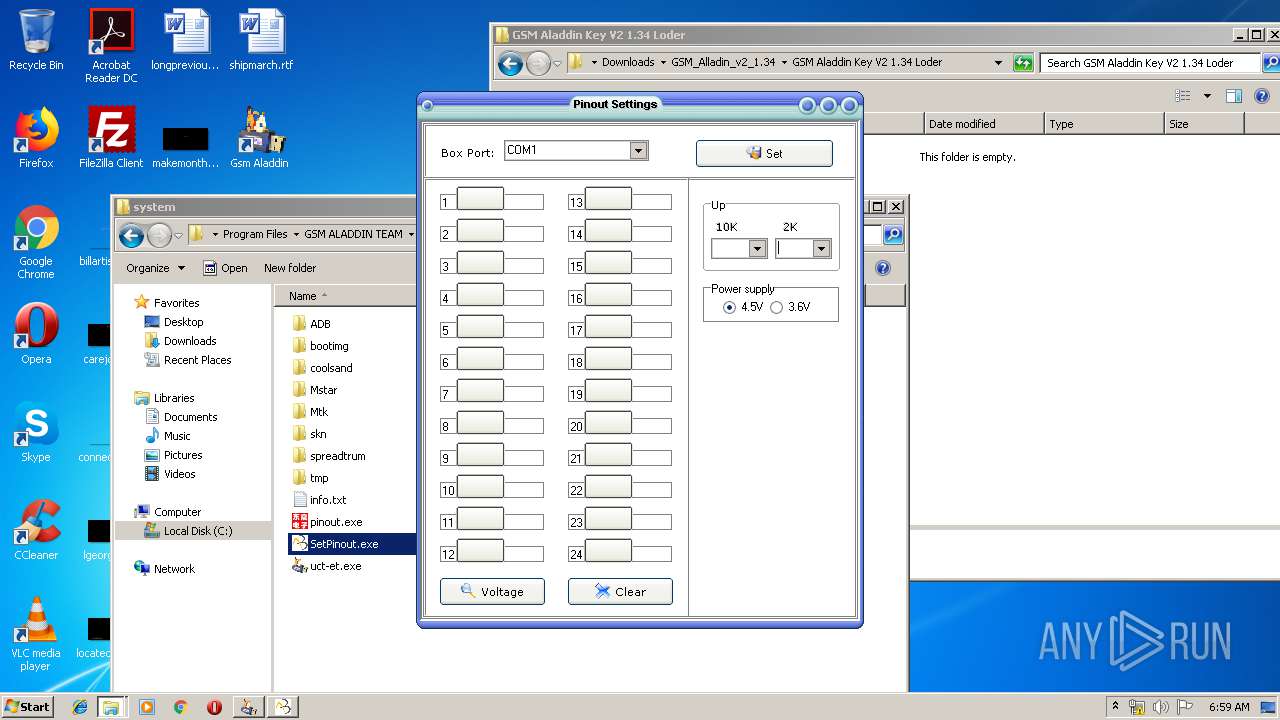This screenshot has width=1280, height=720.
Task: Click pin 24 button
Action: (608, 551)
